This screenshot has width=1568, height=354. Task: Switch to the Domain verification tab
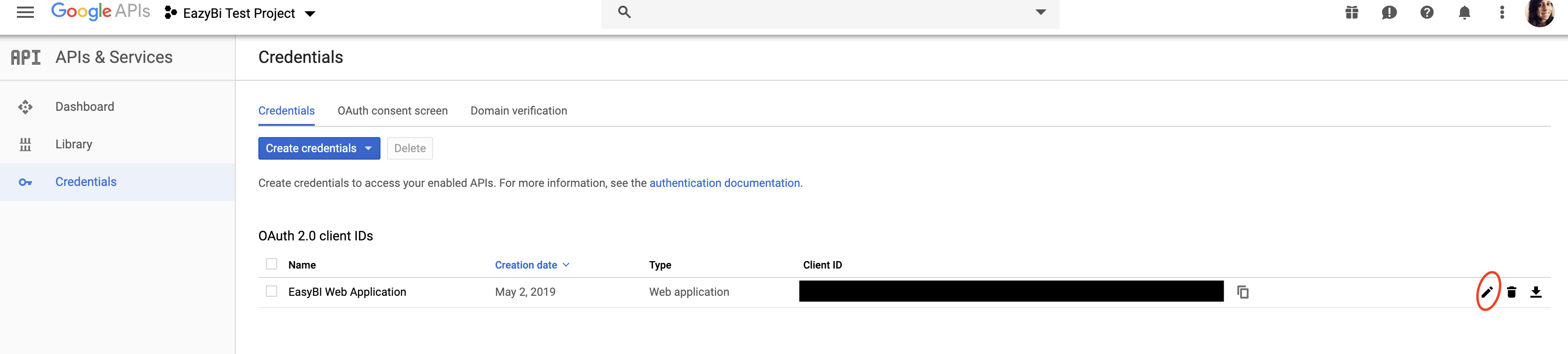[x=518, y=111]
